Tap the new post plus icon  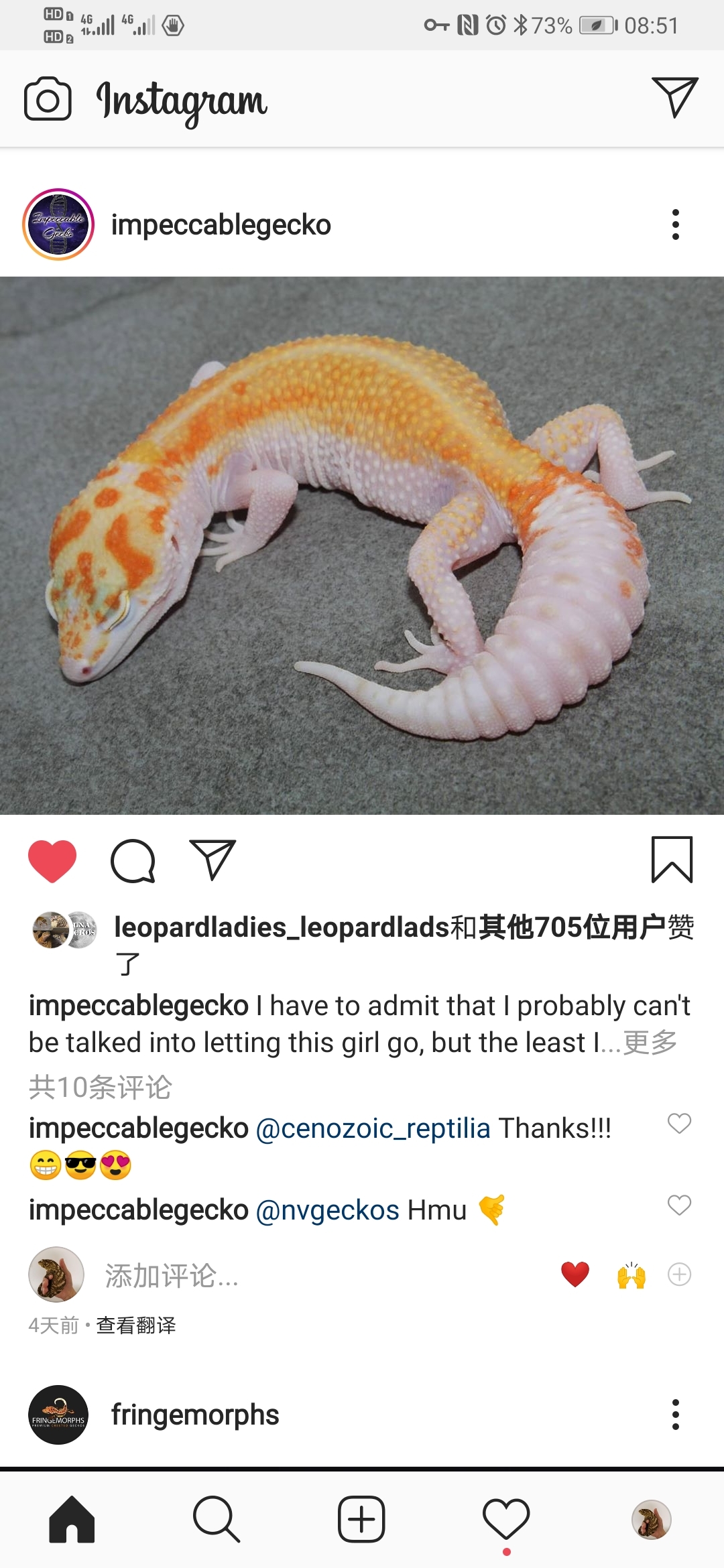pos(361,1519)
